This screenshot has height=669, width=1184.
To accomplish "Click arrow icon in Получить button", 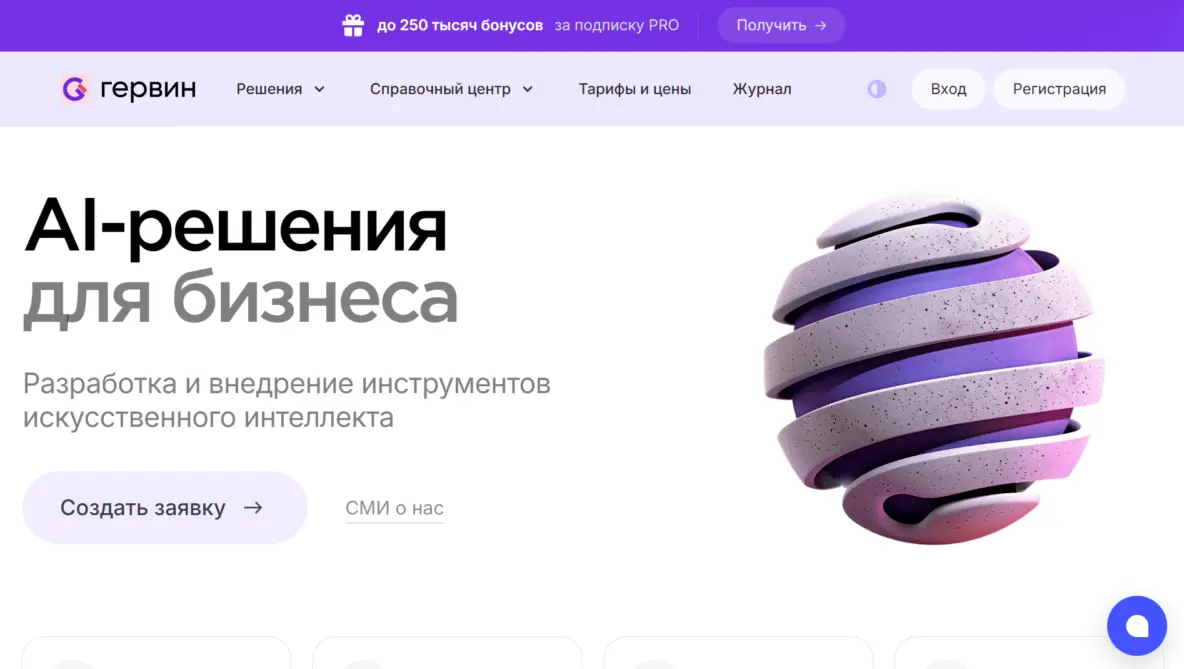I will (821, 26).
